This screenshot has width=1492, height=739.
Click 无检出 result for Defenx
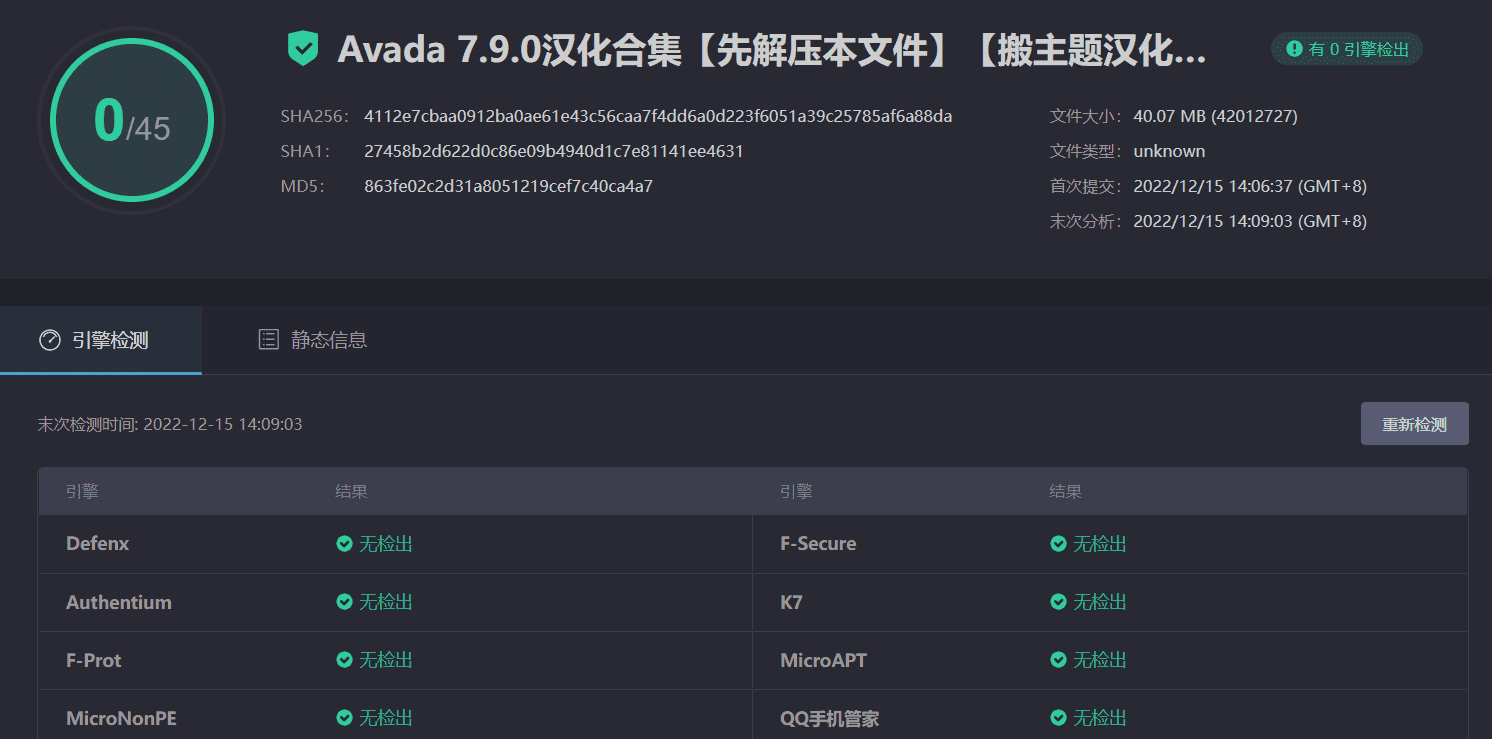pyautogui.click(x=386, y=544)
